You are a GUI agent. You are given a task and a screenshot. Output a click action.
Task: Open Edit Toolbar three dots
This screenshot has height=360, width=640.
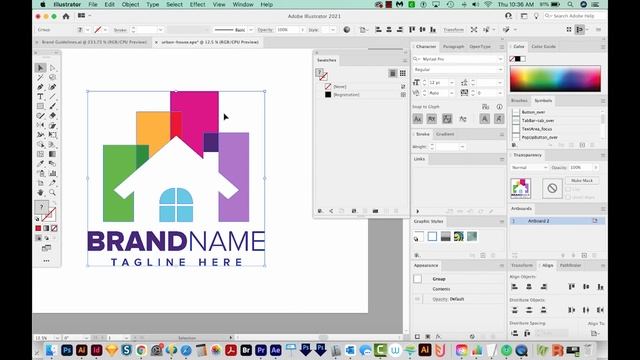pos(47,261)
